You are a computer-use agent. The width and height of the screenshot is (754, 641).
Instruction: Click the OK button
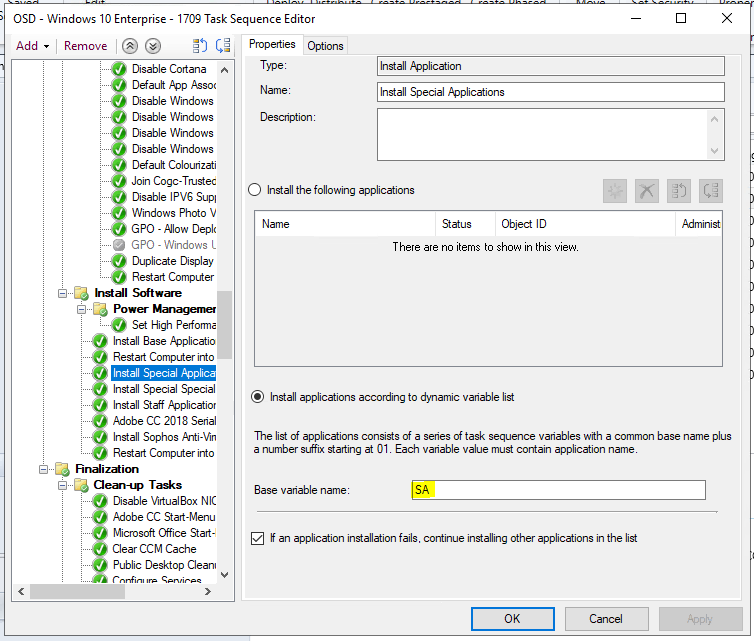point(513,619)
